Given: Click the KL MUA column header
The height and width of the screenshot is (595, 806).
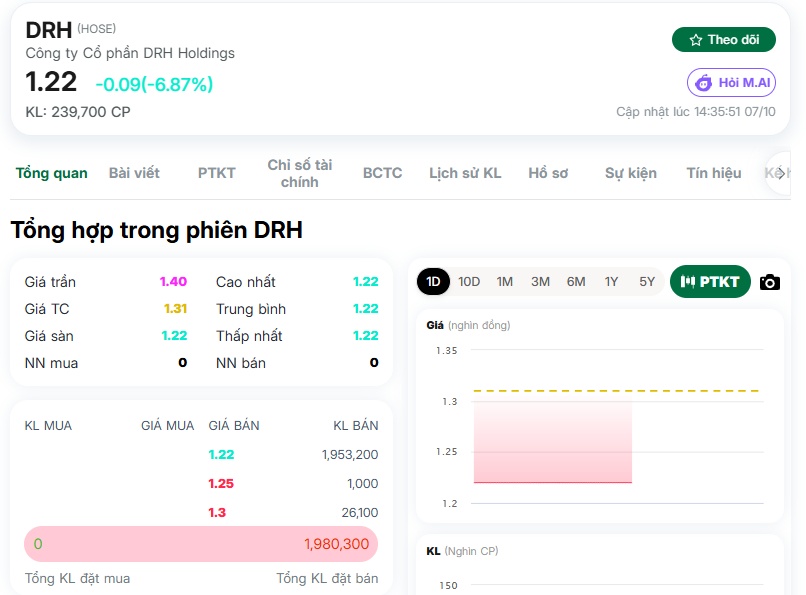Looking at the screenshot, I should (48, 425).
